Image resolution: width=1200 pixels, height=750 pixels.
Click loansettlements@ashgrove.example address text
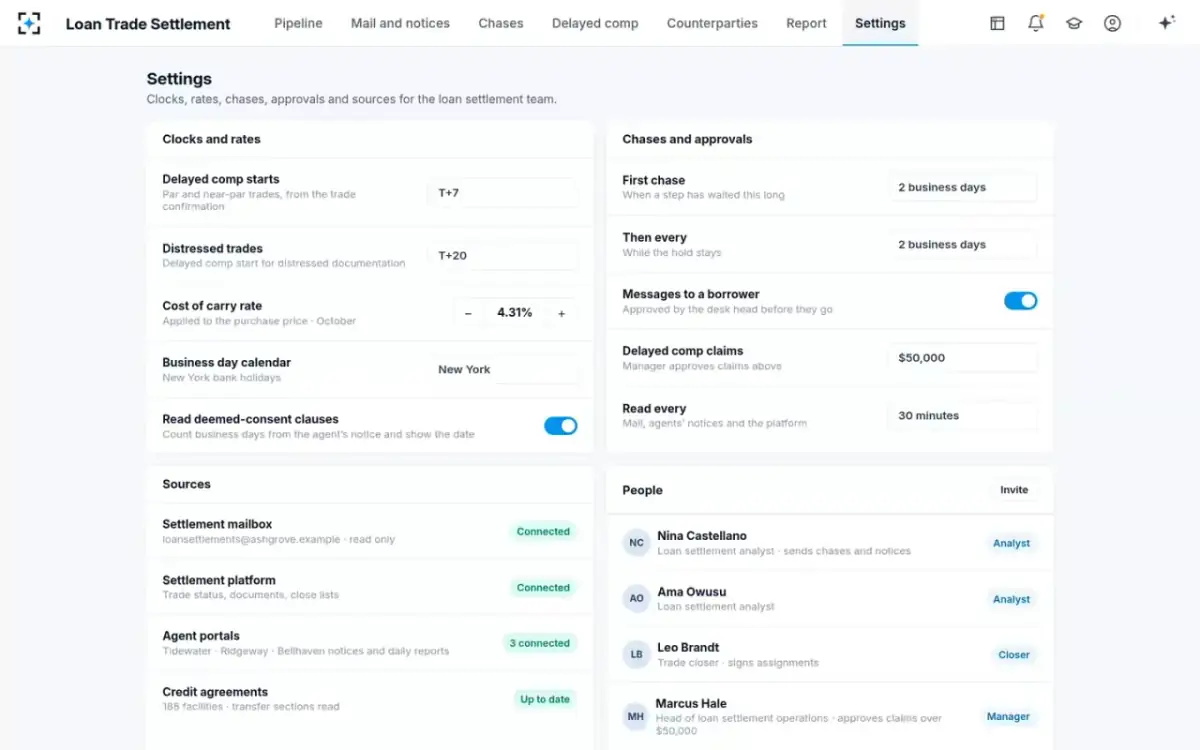pos(251,540)
